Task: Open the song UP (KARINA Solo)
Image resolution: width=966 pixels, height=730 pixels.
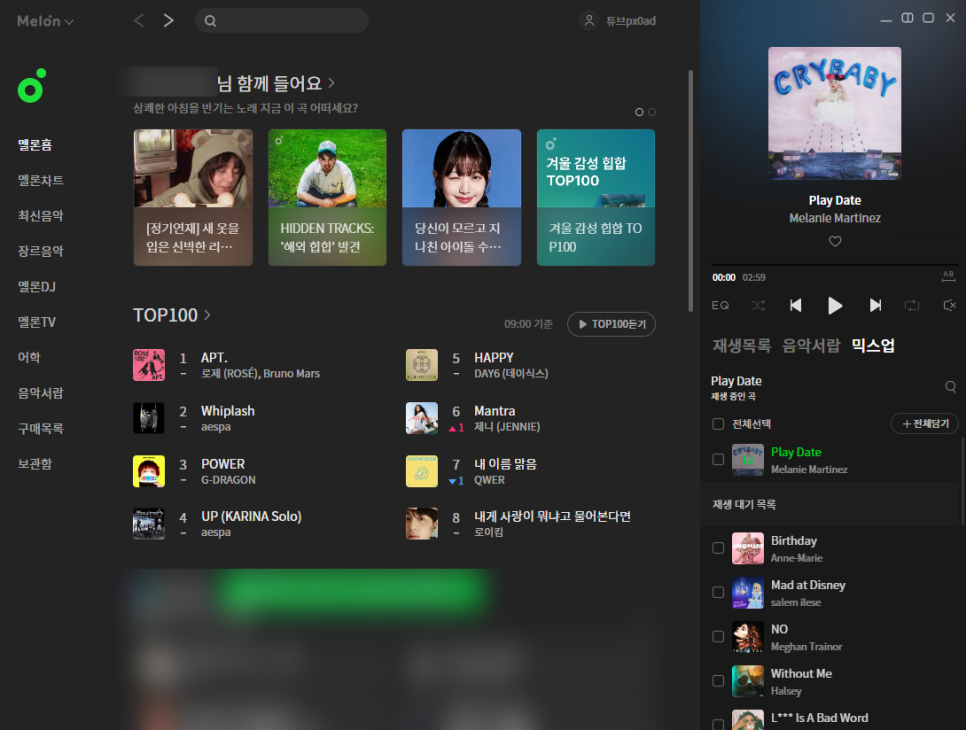Action: click(x=251, y=516)
